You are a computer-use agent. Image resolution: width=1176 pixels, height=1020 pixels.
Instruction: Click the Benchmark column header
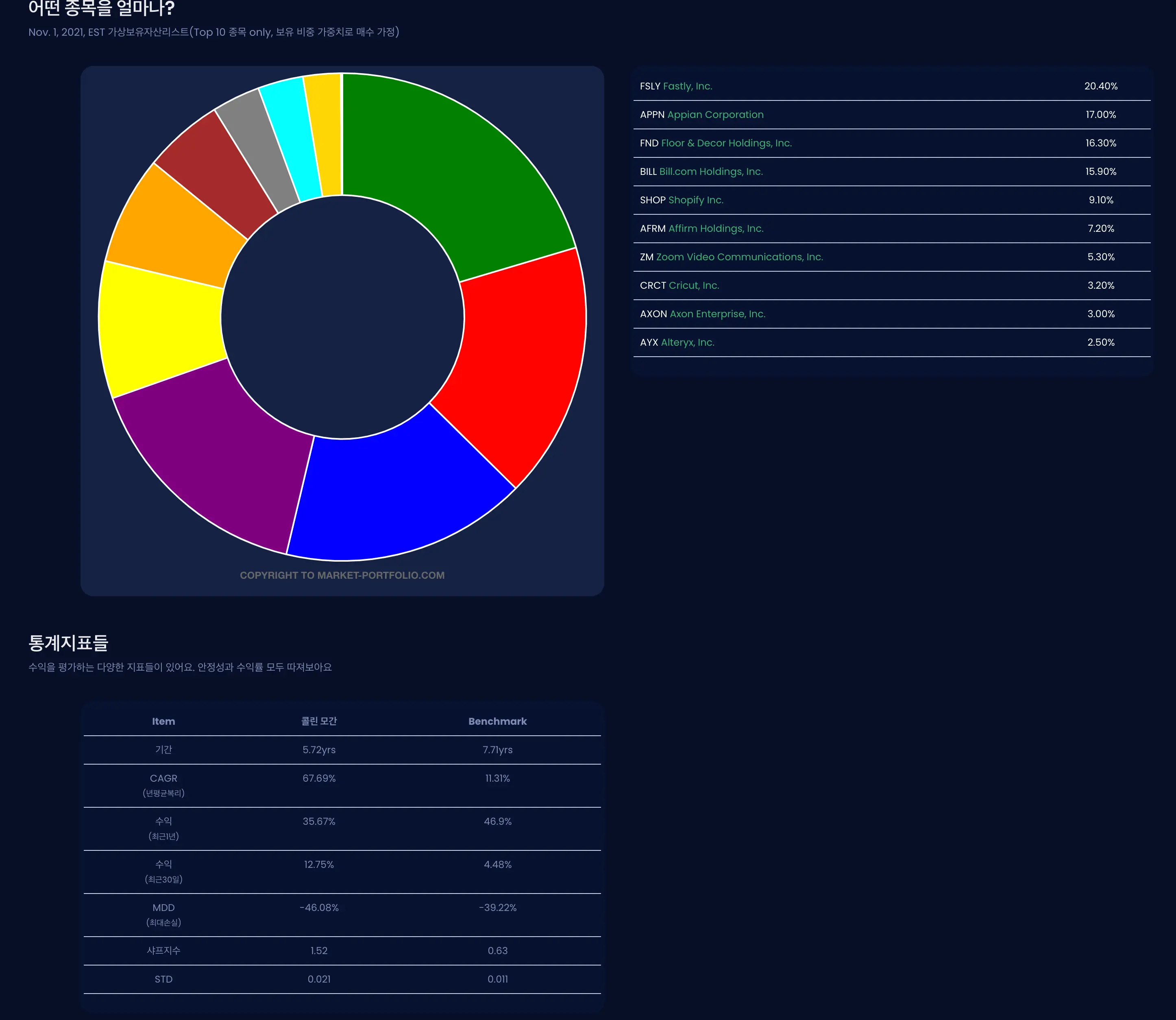tap(497, 721)
